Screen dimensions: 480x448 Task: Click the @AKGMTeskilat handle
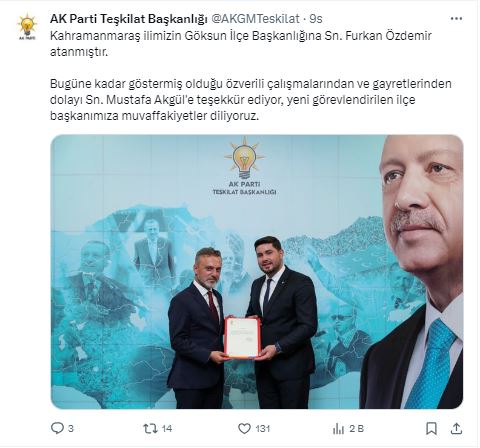(256, 19)
